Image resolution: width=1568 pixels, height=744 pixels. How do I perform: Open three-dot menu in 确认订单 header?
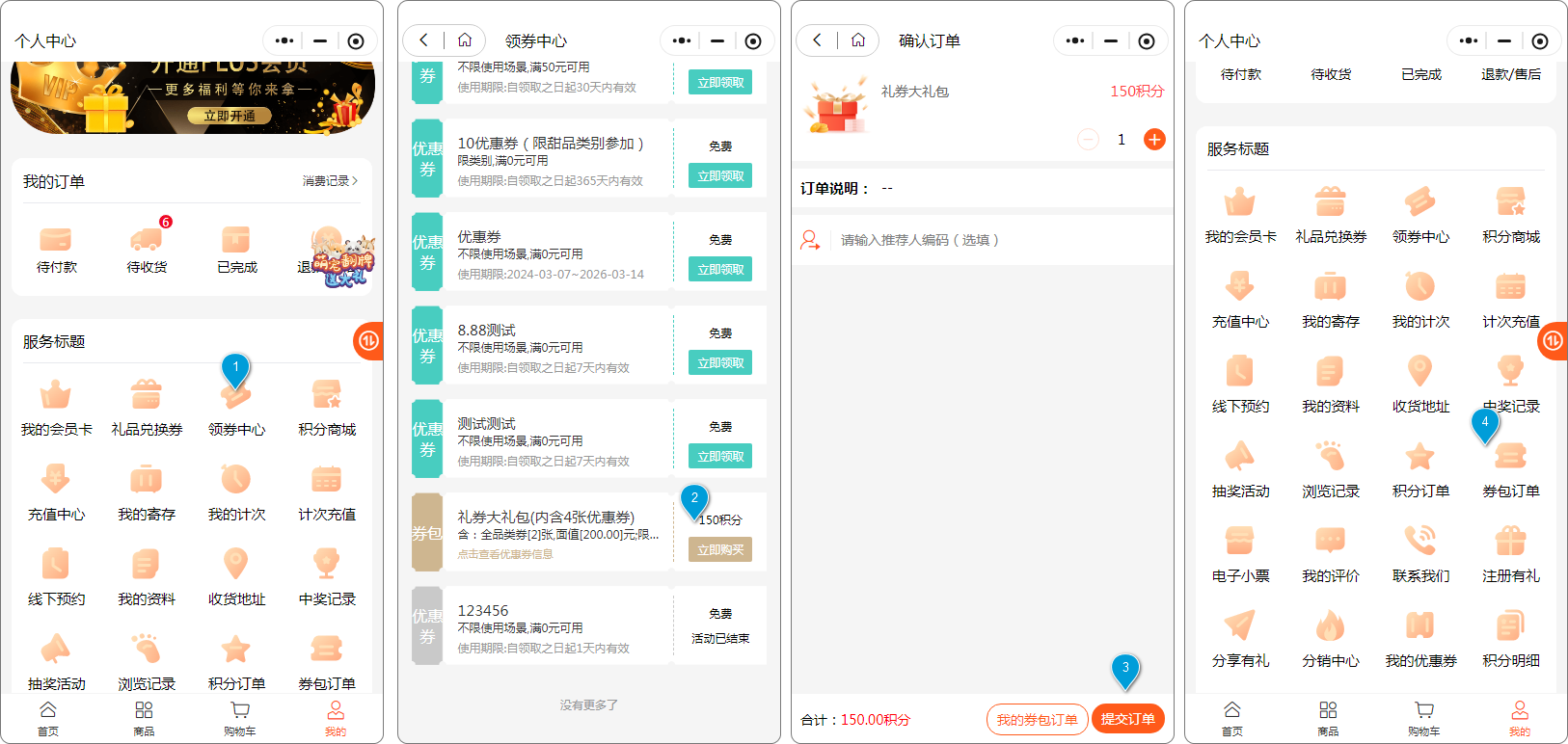click(x=1075, y=40)
